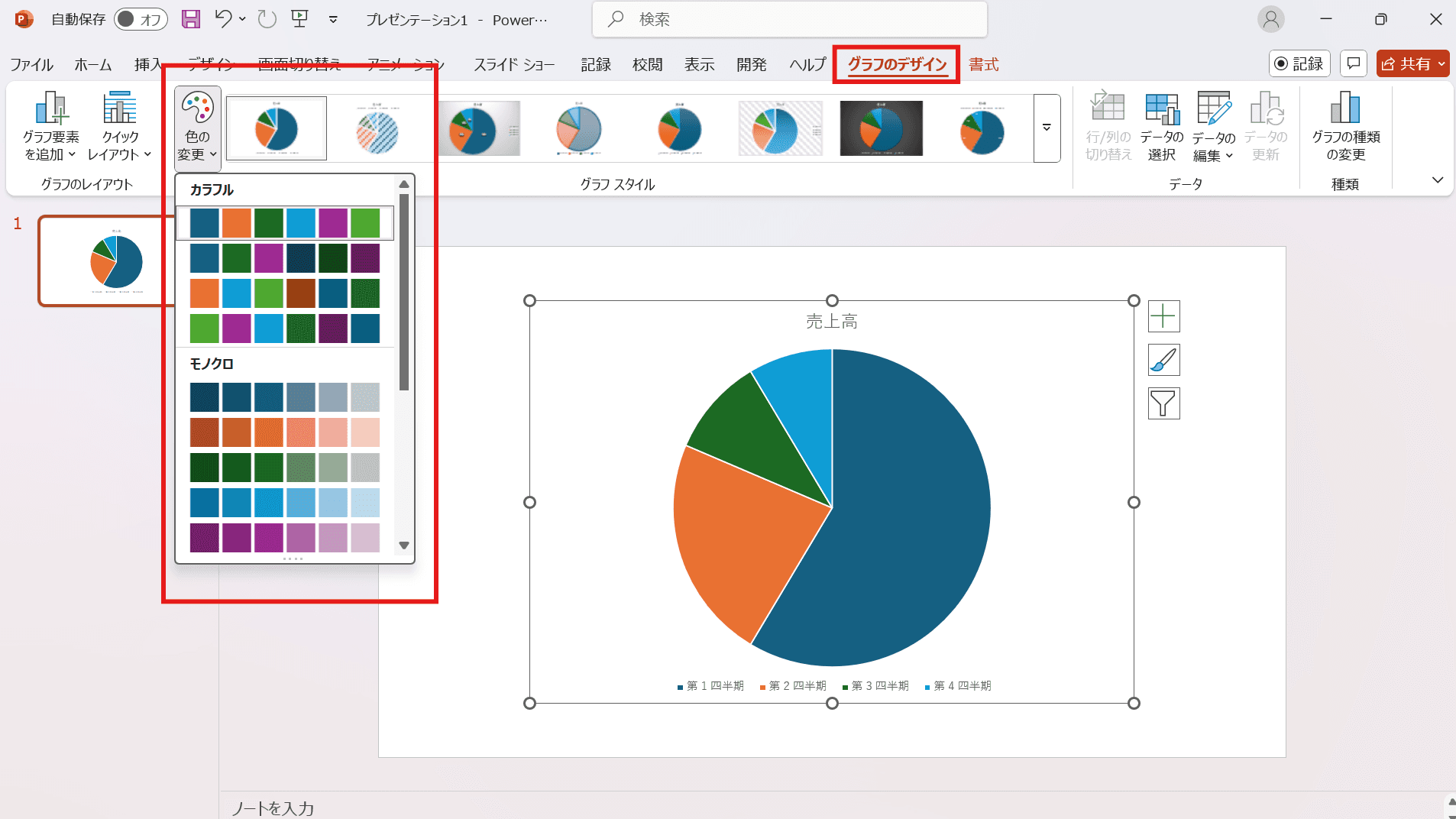Click in the search (検索) box
Image resolution: width=1456 pixels, height=819 pixels.
(789, 19)
